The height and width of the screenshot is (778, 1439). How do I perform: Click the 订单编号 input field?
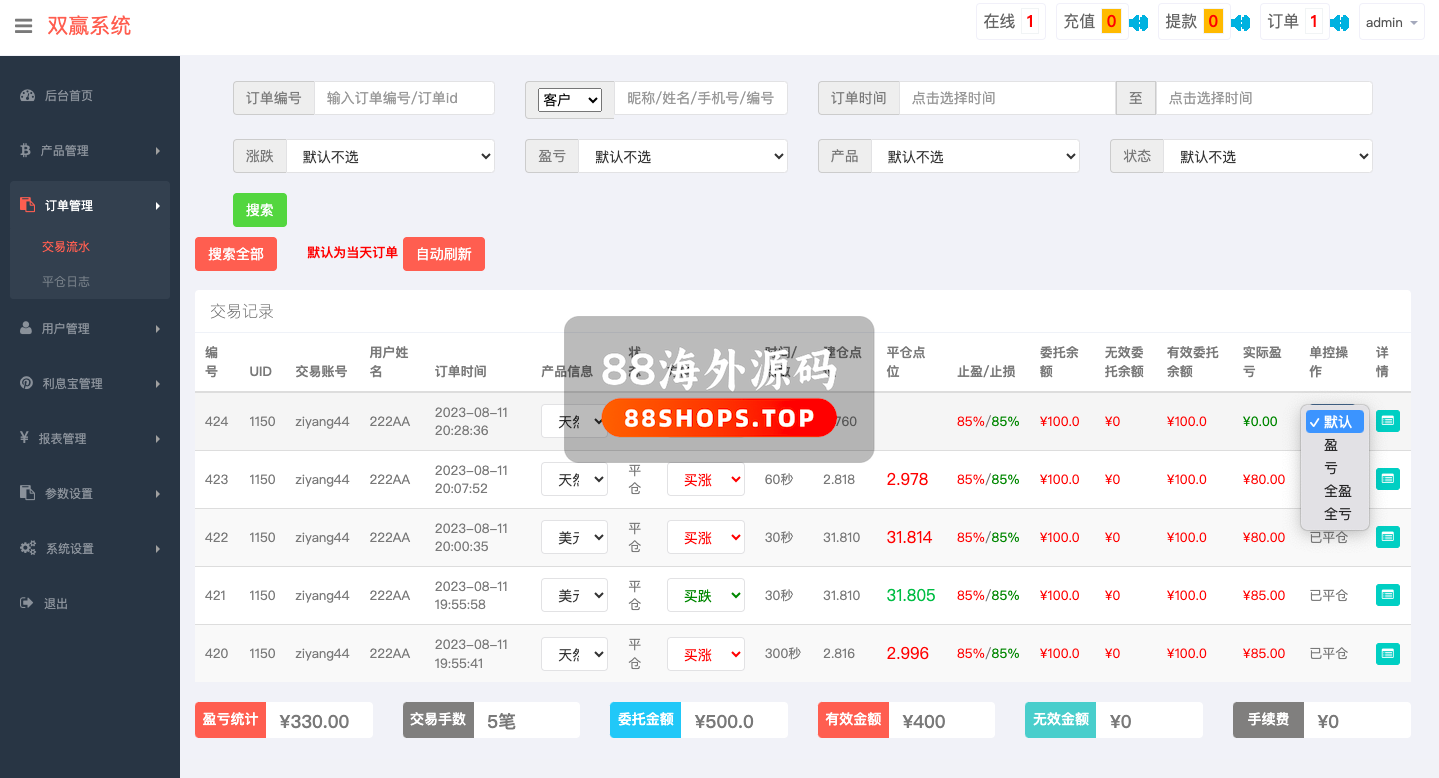(404, 98)
